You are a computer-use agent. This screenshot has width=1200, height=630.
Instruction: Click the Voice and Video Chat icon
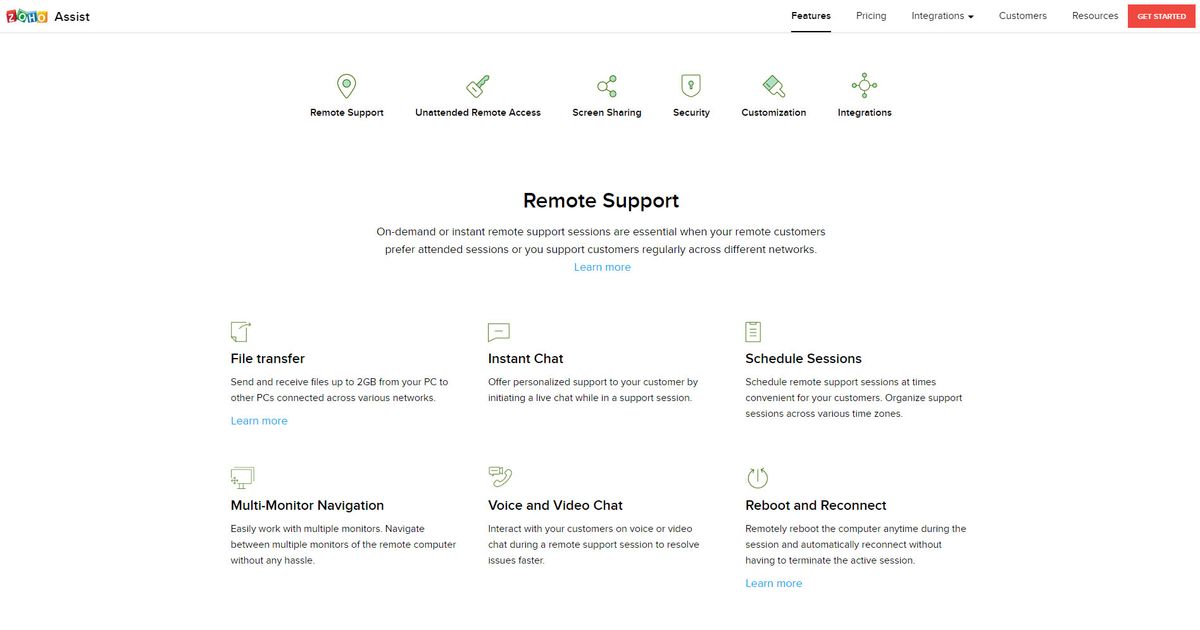click(x=500, y=477)
